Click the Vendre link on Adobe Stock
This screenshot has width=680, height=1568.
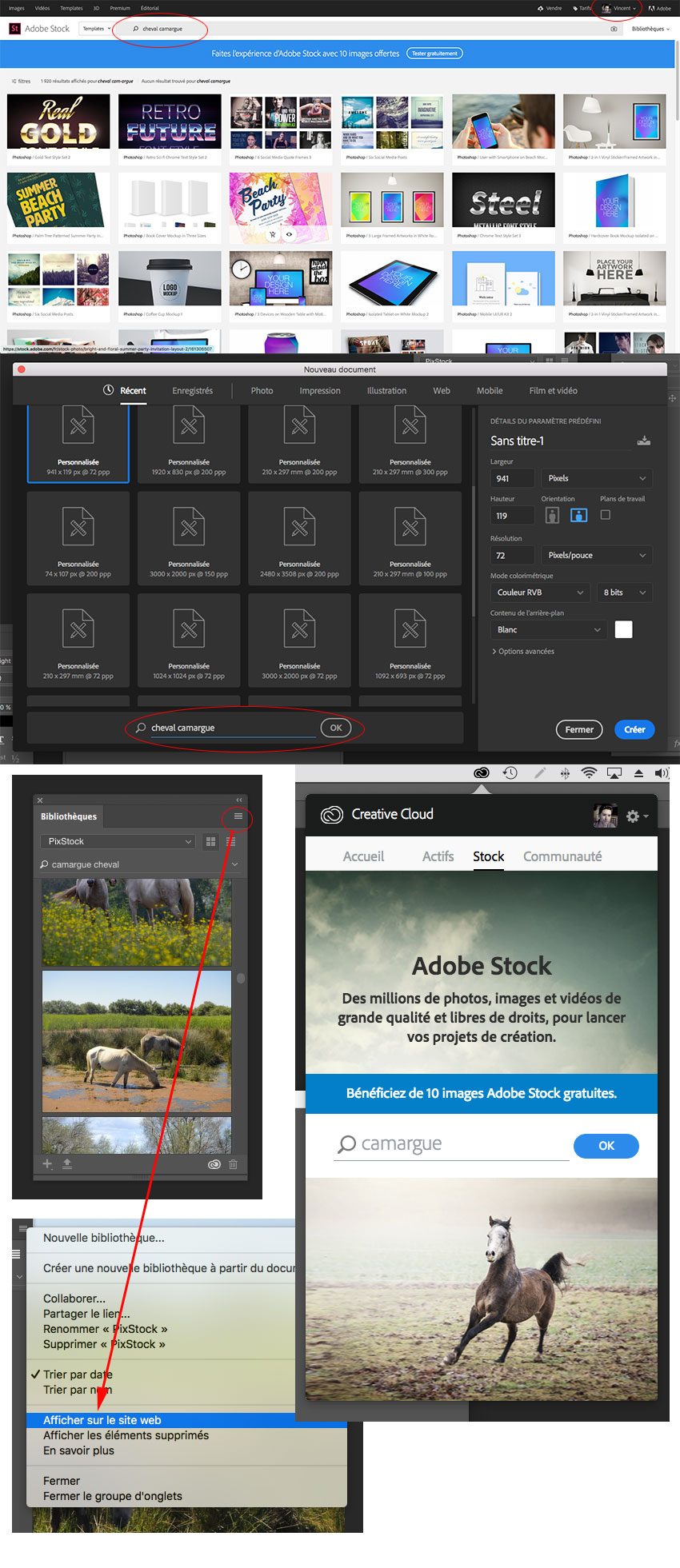coord(550,8)
